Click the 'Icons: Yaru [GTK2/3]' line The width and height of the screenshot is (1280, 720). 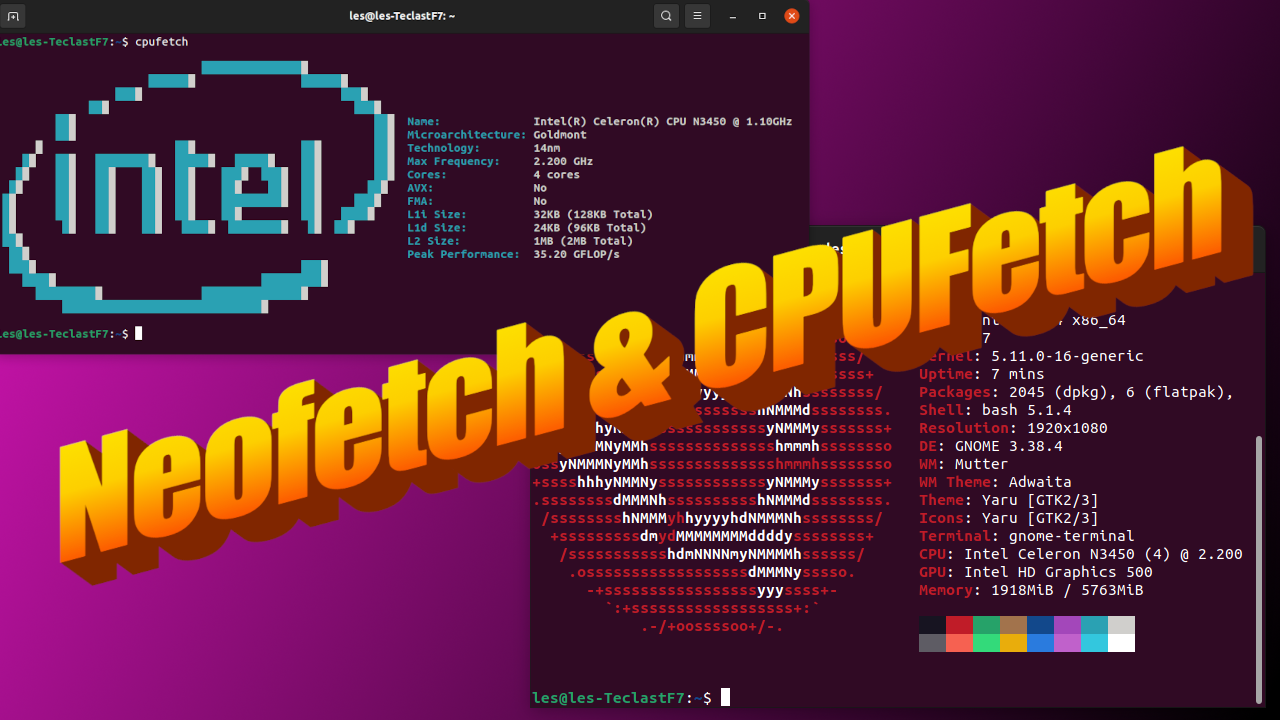1009,518
